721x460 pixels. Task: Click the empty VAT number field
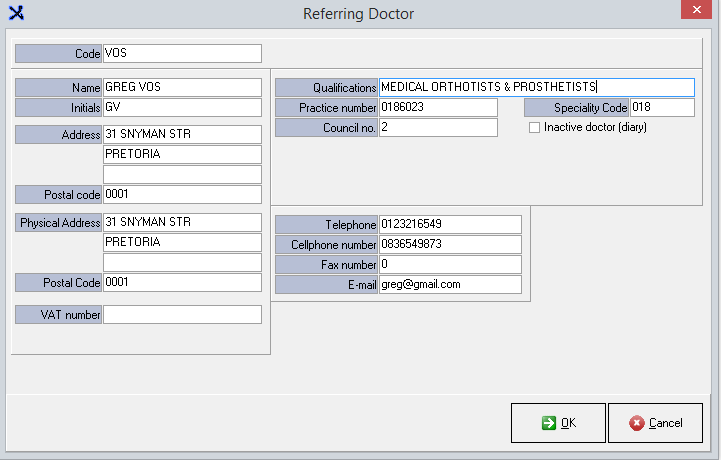[182, 316]
